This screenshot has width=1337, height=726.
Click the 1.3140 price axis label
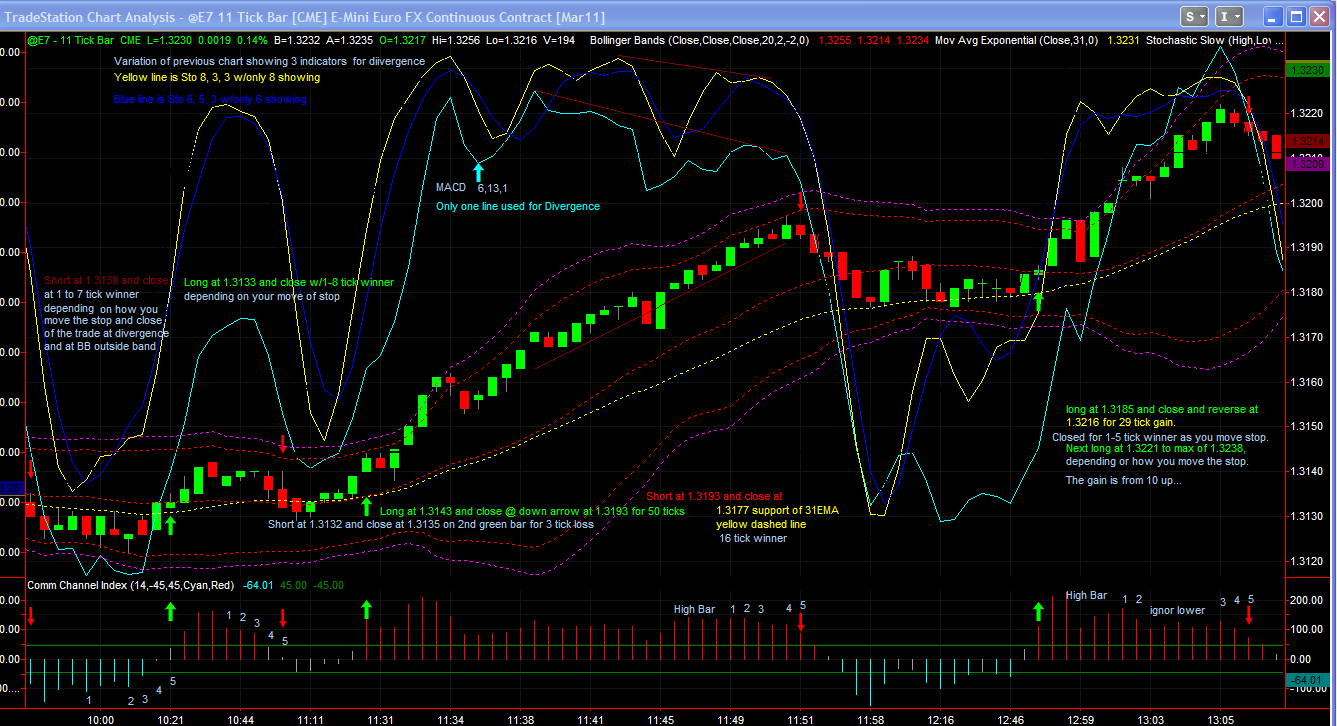1307,471
